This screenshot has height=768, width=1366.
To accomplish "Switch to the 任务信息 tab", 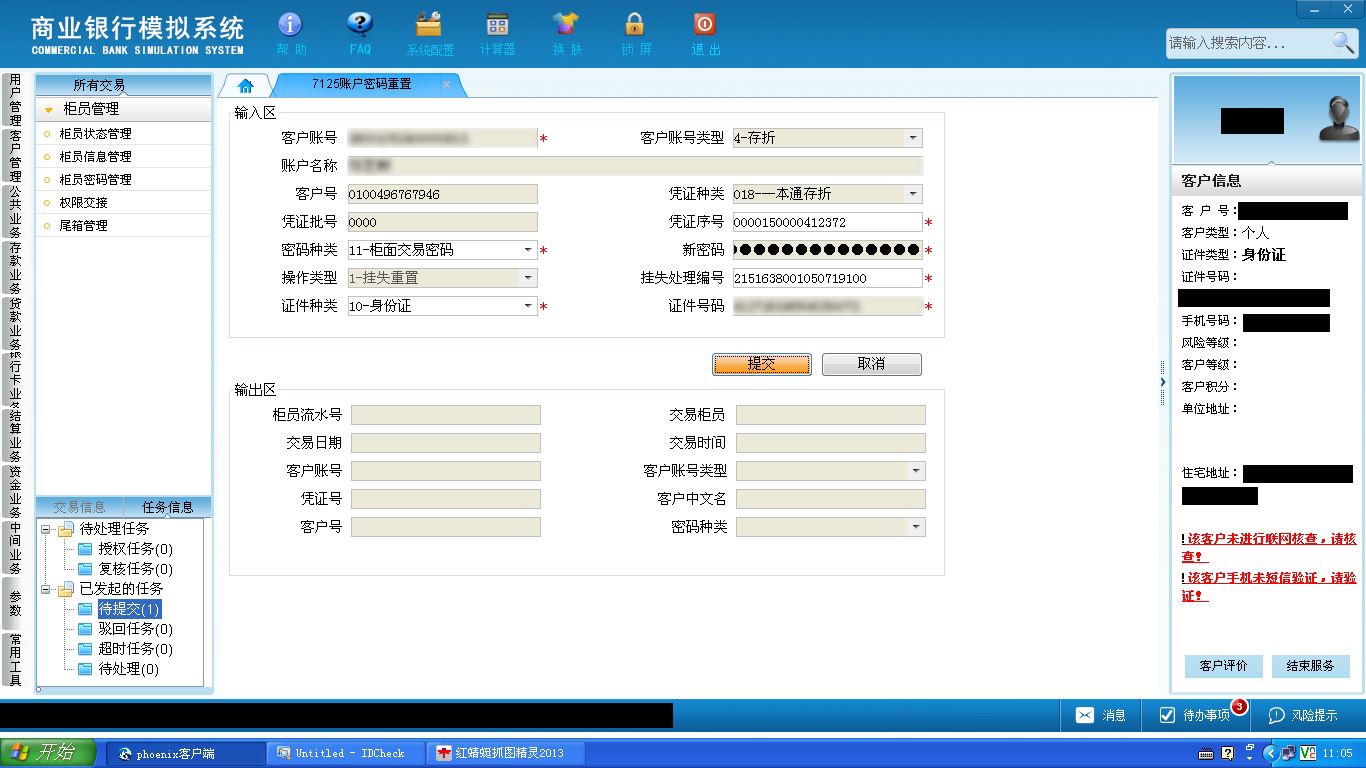I will pyautogui.click(x=167, y=507).
